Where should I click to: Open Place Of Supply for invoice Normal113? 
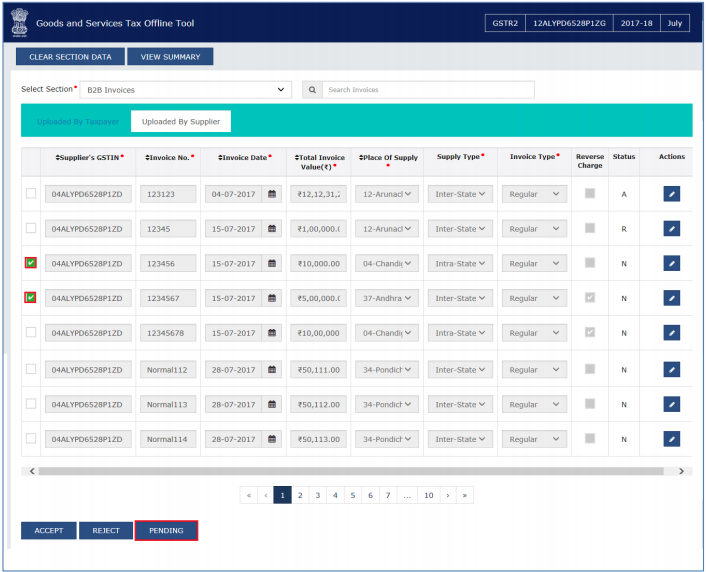pos(387,404)
